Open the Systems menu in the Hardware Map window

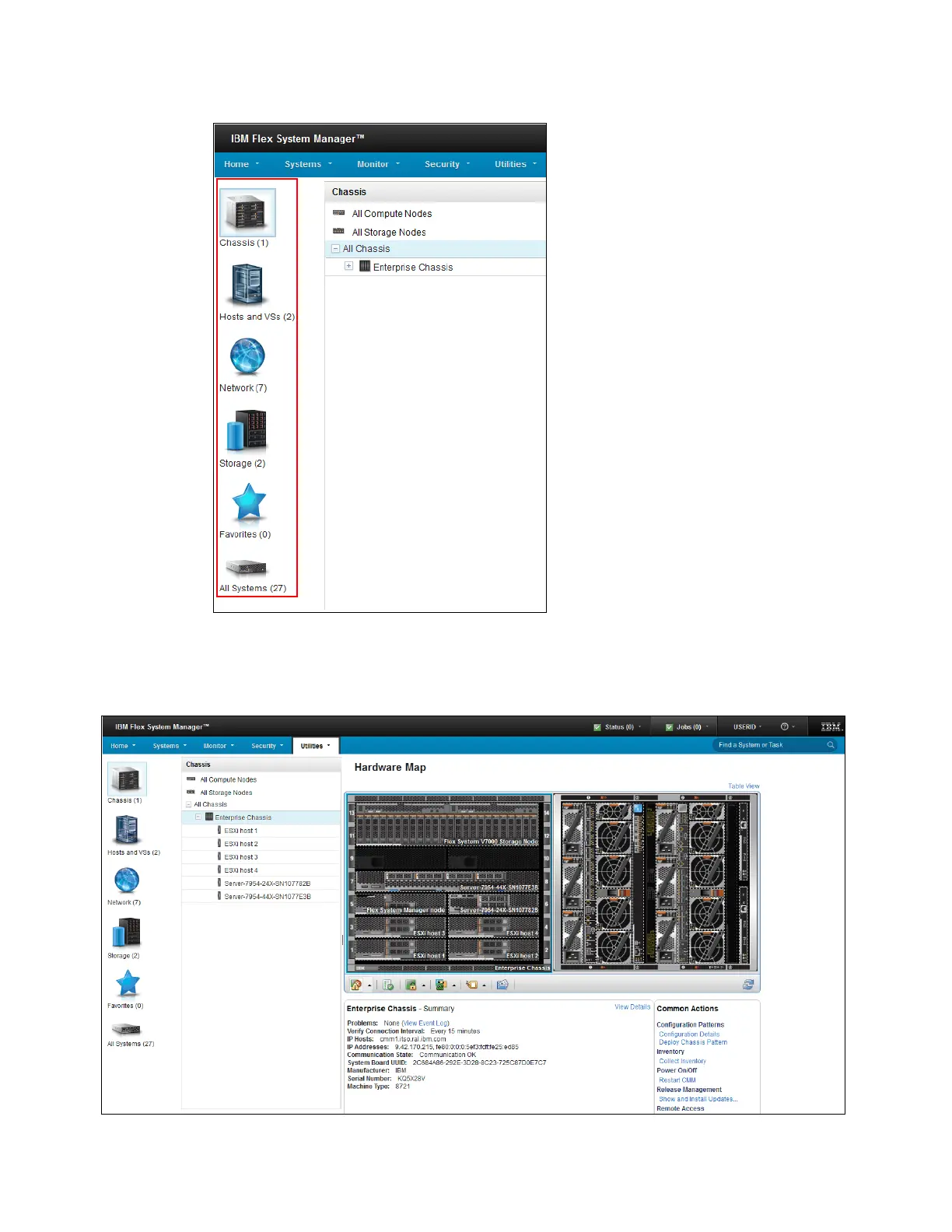point(170,746)
